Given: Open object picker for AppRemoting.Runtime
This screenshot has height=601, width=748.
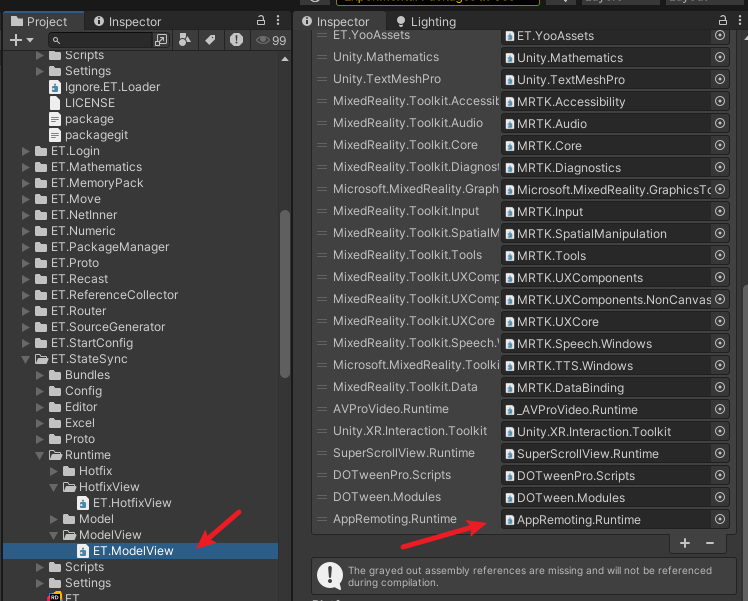Looking at the screenshot, I should click(x=720, y=519).
